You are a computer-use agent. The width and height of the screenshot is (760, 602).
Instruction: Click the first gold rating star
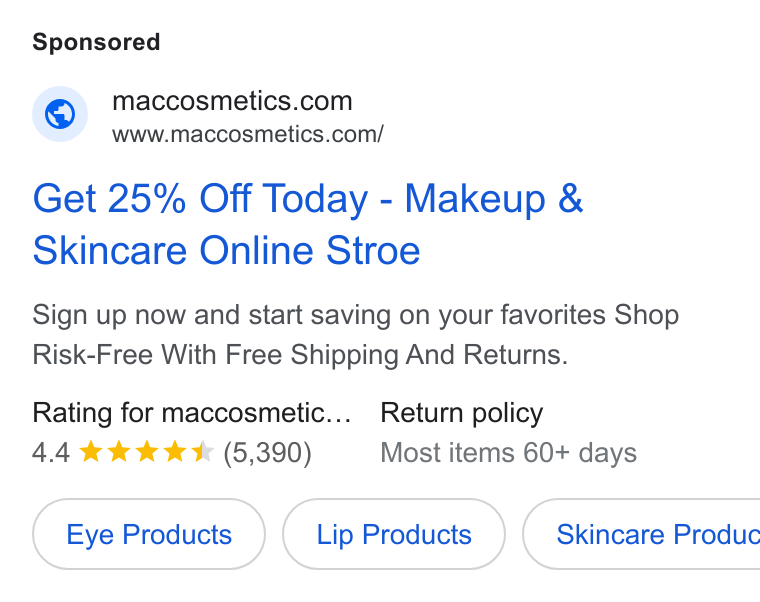point(90,452)
